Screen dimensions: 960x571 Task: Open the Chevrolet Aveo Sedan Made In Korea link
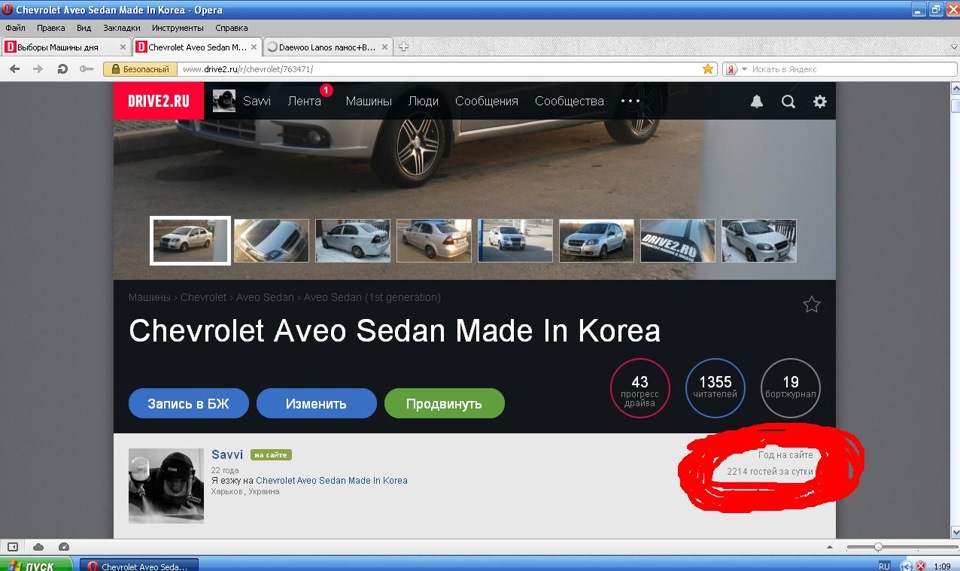click(331, 480)
